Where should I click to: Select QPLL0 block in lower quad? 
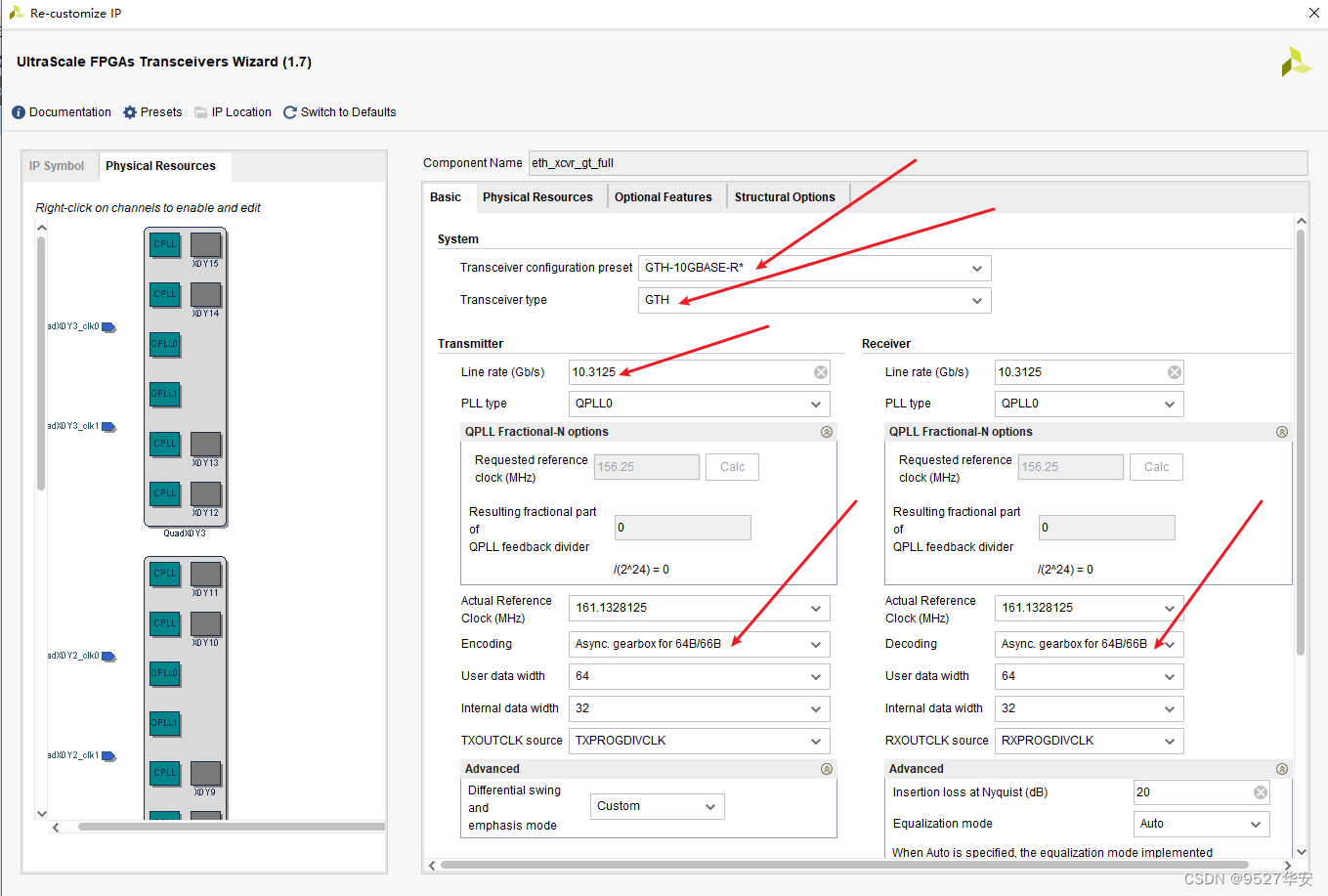(165, 673)
